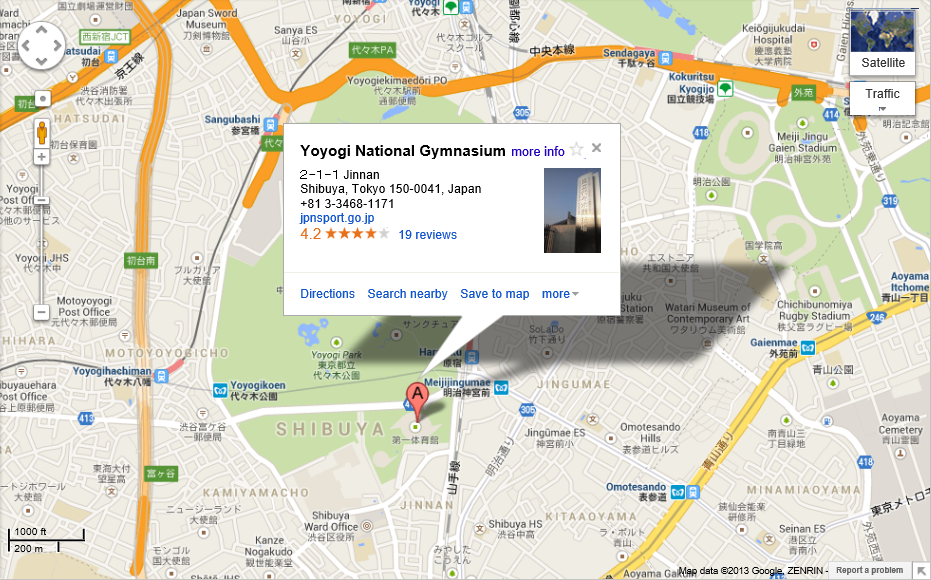The image size is (931, 580).
Task: Get Directions to the gymnasium
Action: pos(327,294)
